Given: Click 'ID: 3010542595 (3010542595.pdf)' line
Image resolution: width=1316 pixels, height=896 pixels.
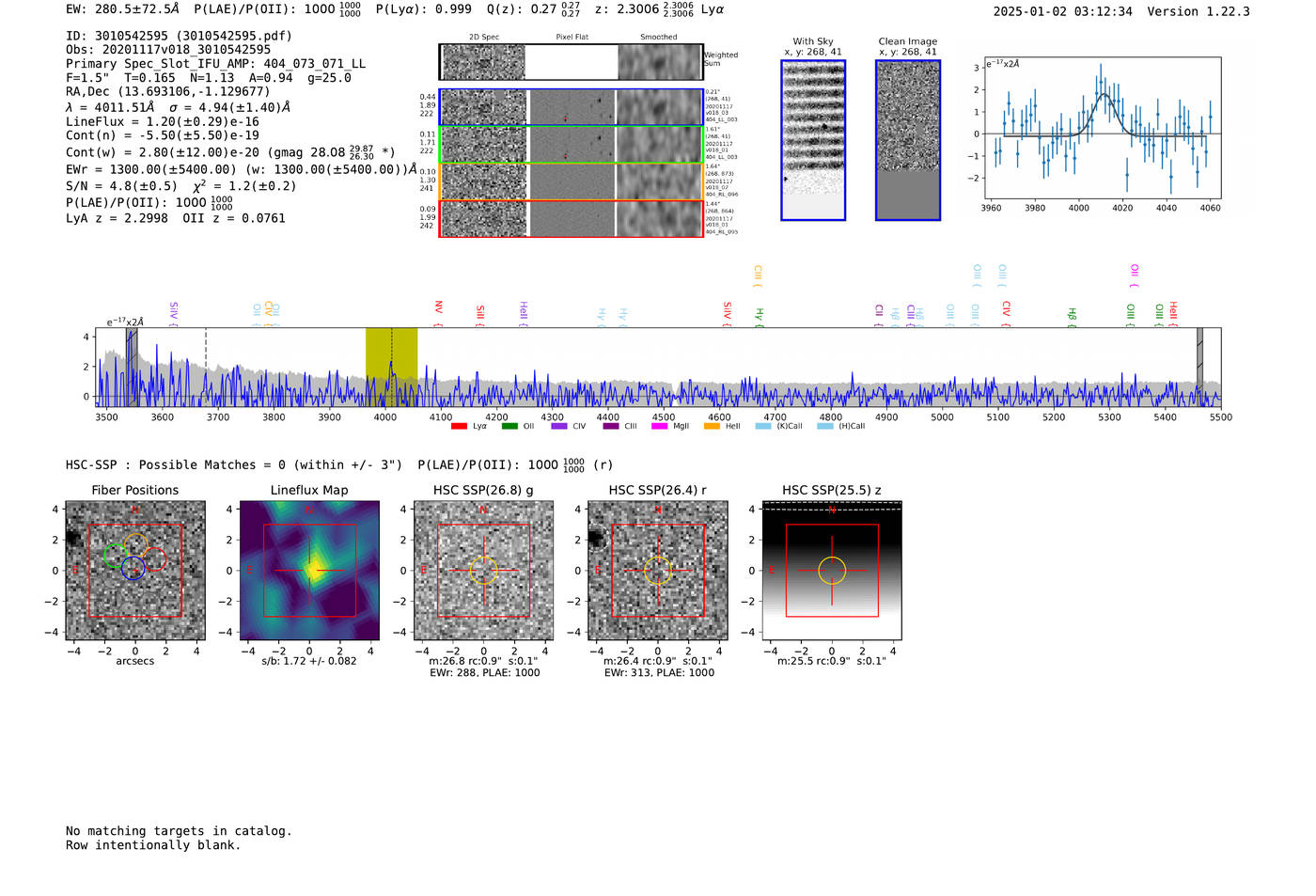Looking at the screenshot, I should 179,36.
